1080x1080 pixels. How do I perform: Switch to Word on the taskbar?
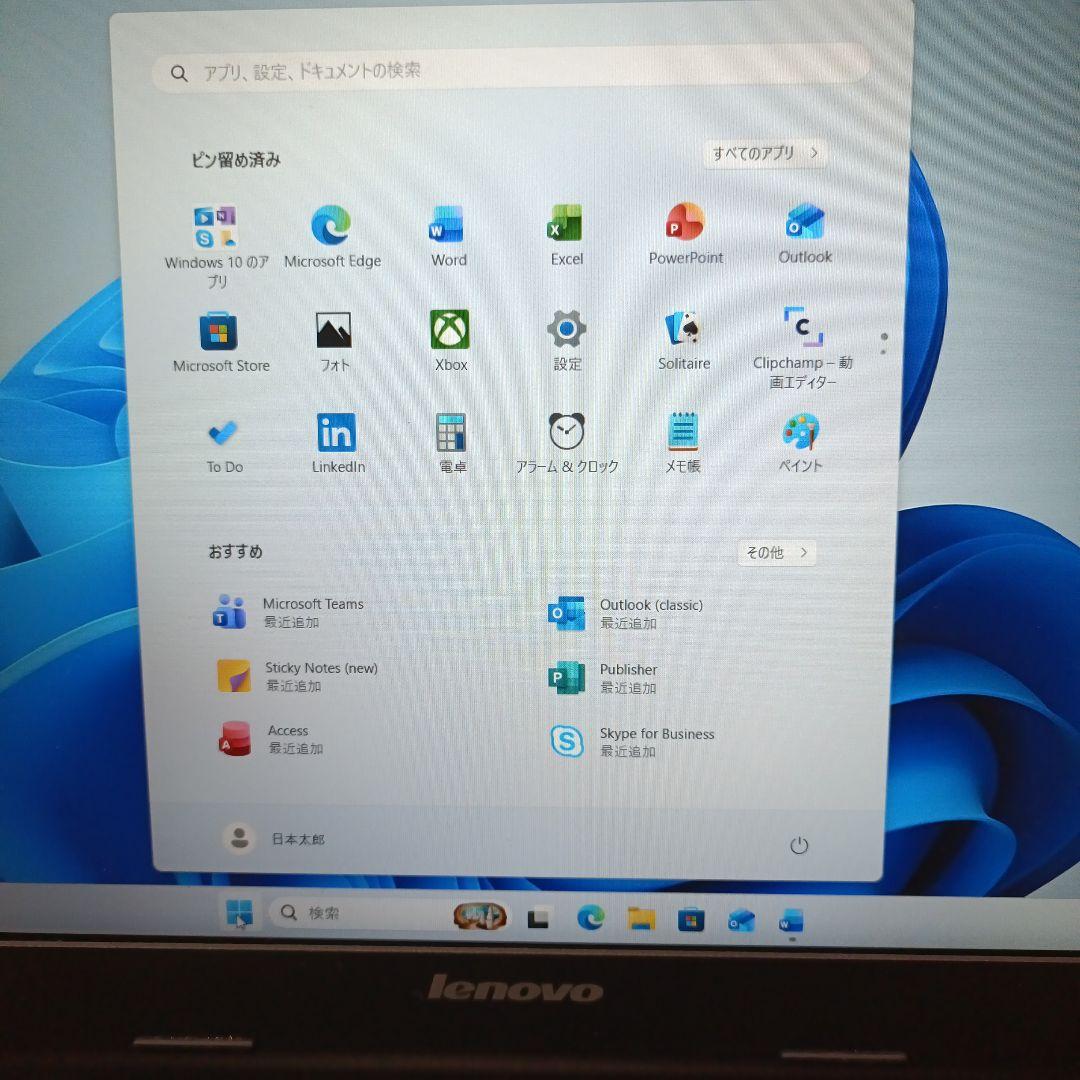(791, 921)
